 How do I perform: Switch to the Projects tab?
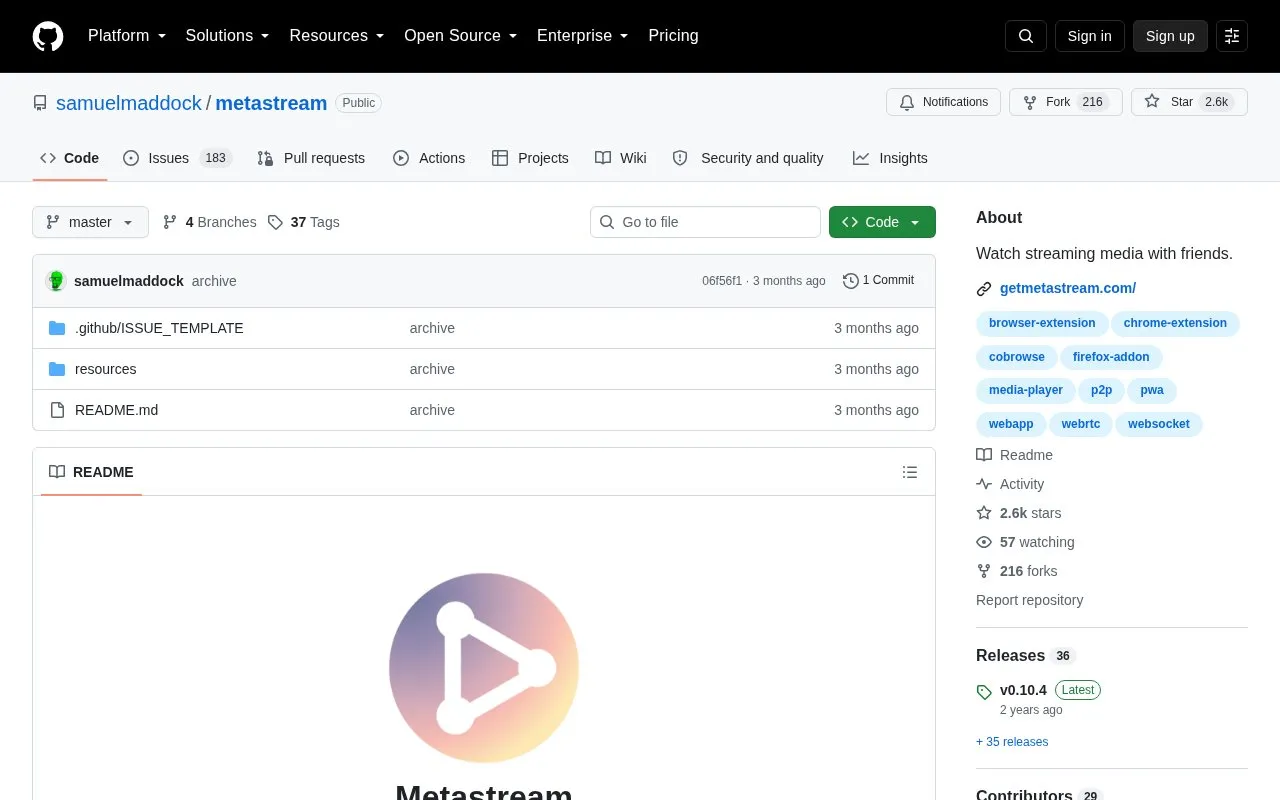[x=530, y=158]
